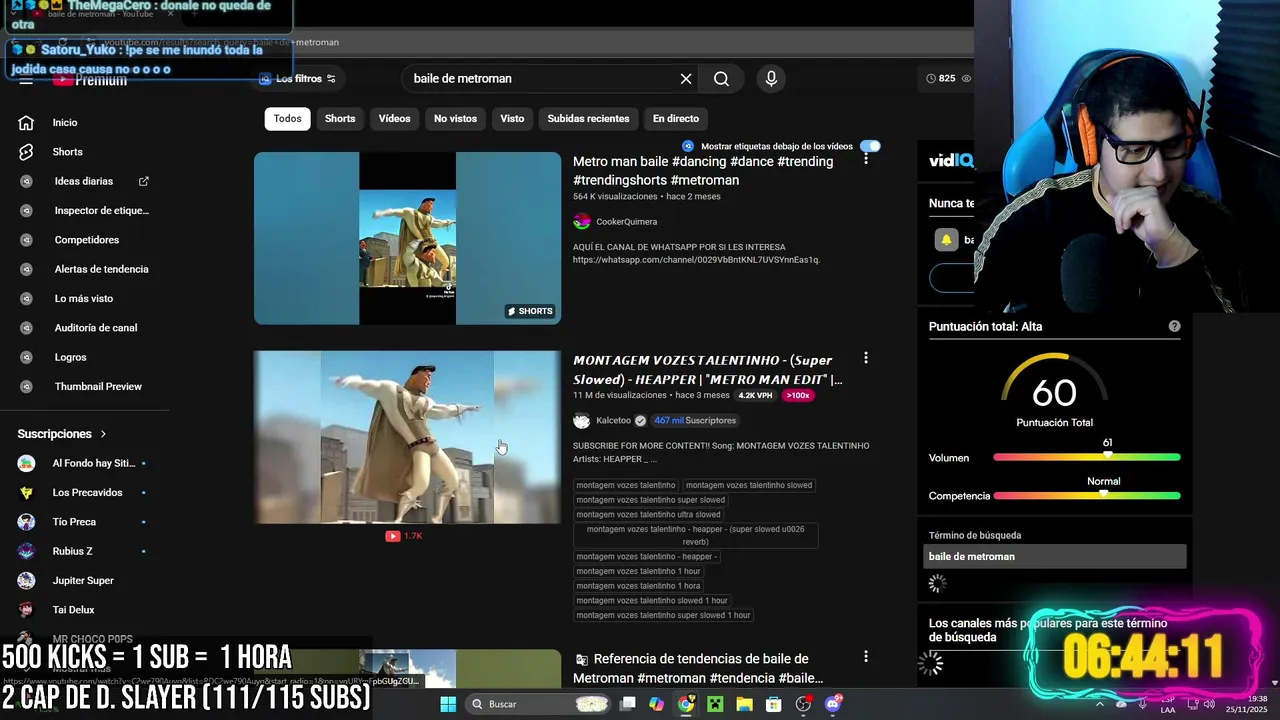Open Los Precavidos subscription

(x=84, y=493)
